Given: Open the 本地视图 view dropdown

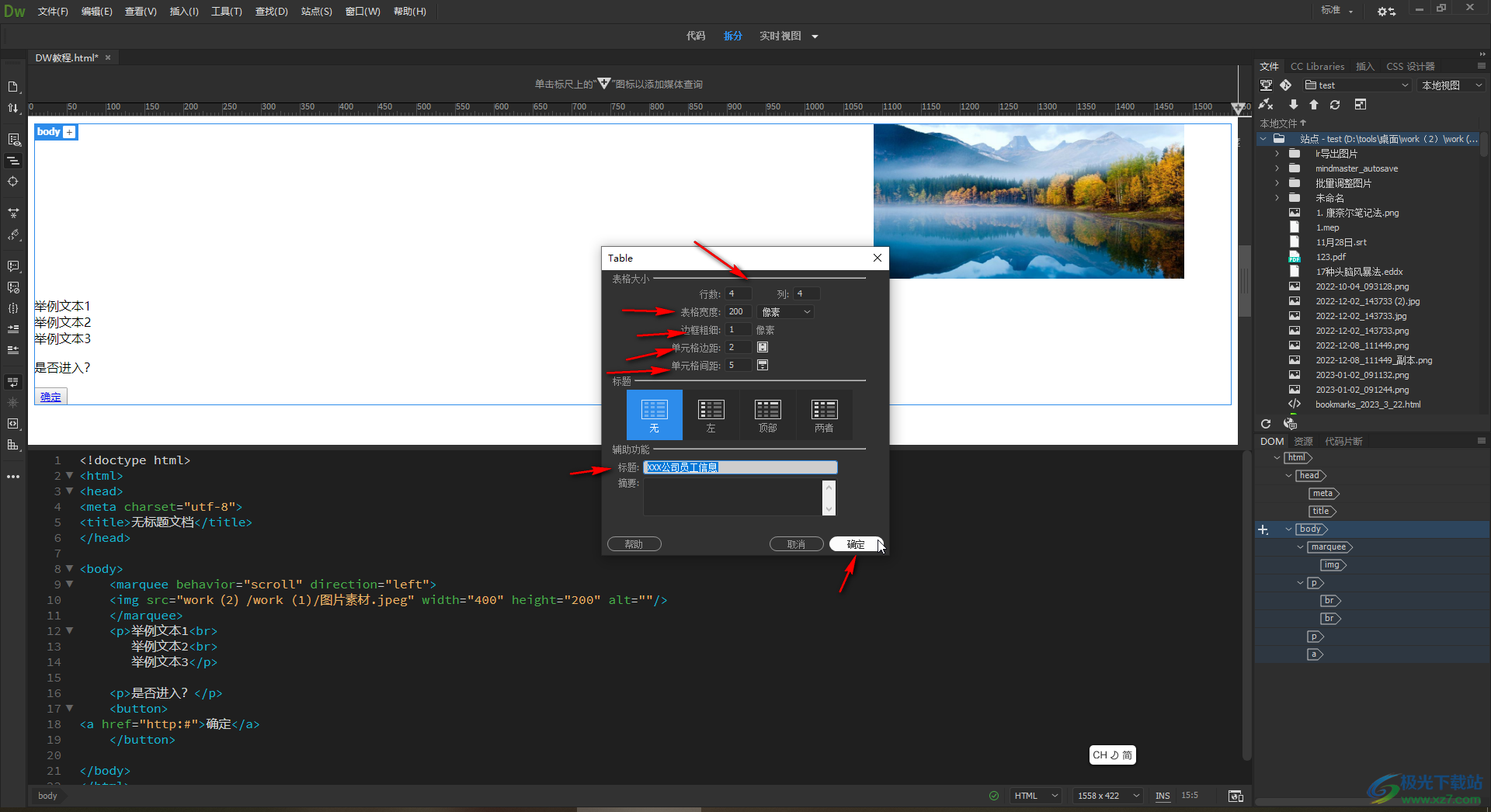Looking at the screenshot, I should tap(1451, 85).
